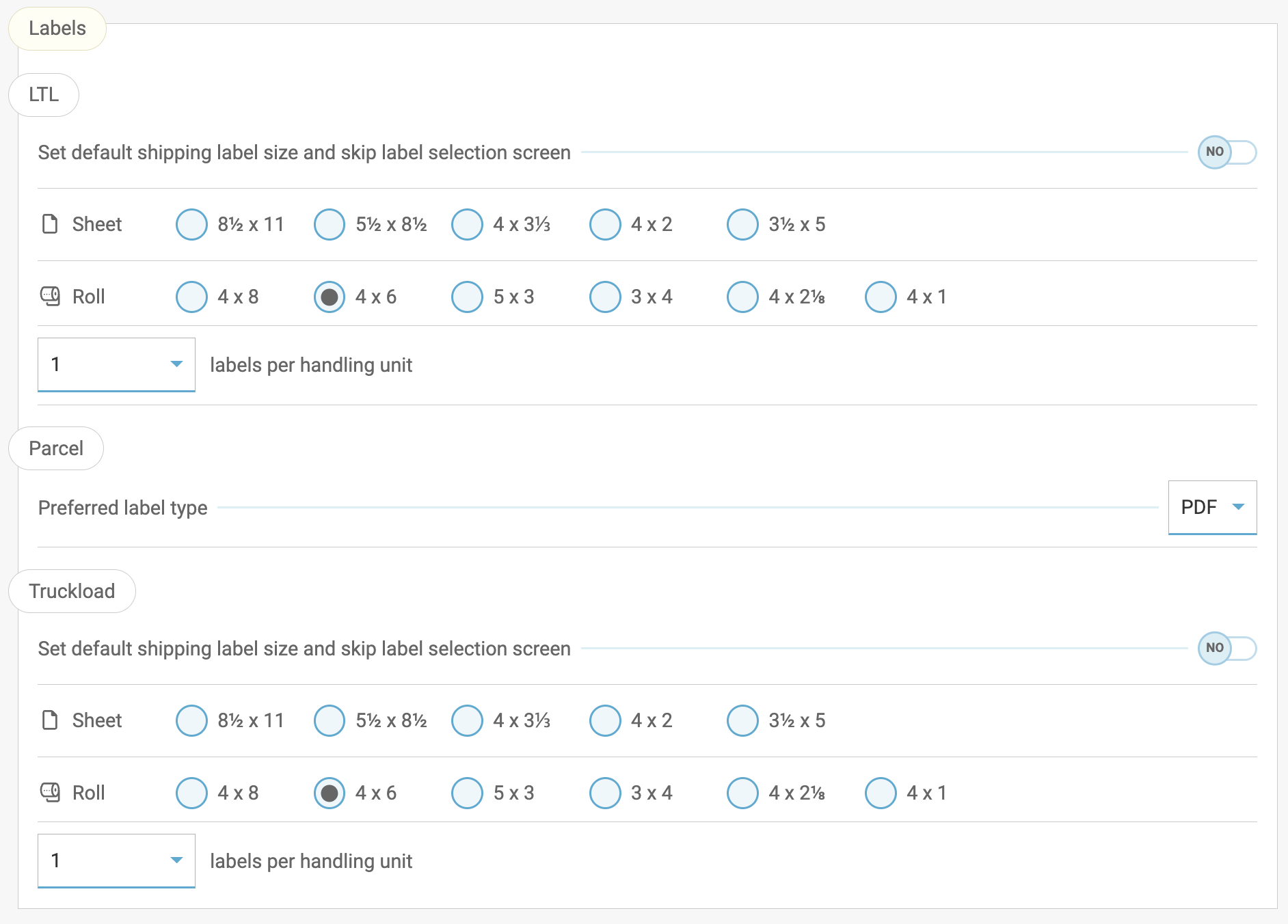Select 8½ x 11 sheet for LTL
The width and height of the screenshot is (1288, 924).
coord(191,224)
